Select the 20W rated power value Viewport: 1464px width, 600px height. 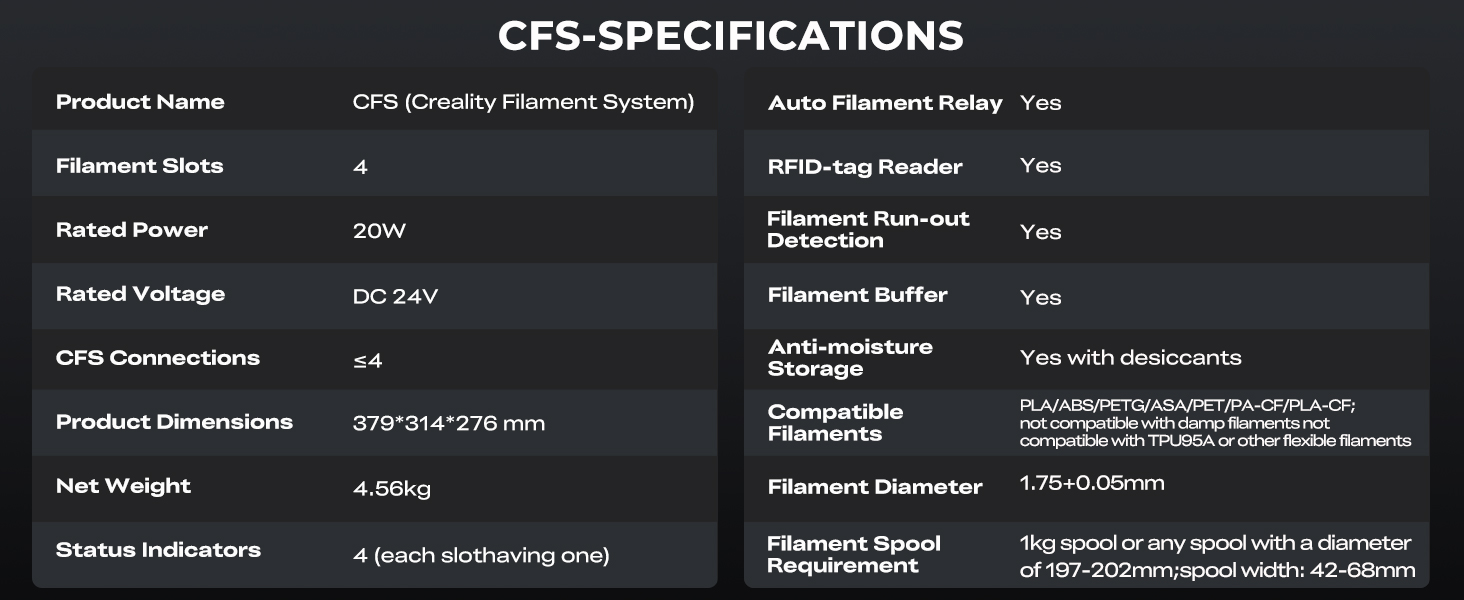(379, 231)
